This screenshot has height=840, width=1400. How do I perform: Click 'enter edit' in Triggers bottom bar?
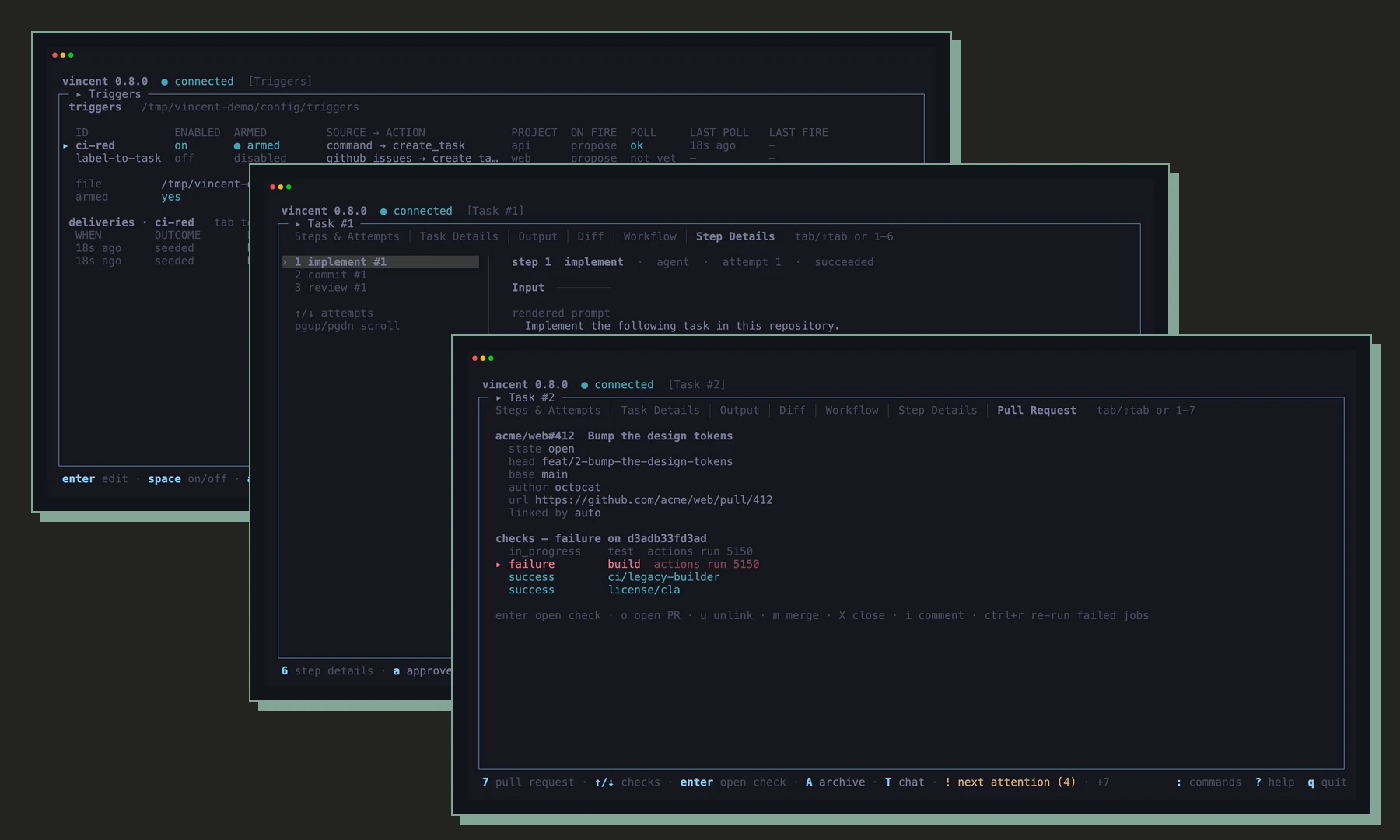(95, 478)
